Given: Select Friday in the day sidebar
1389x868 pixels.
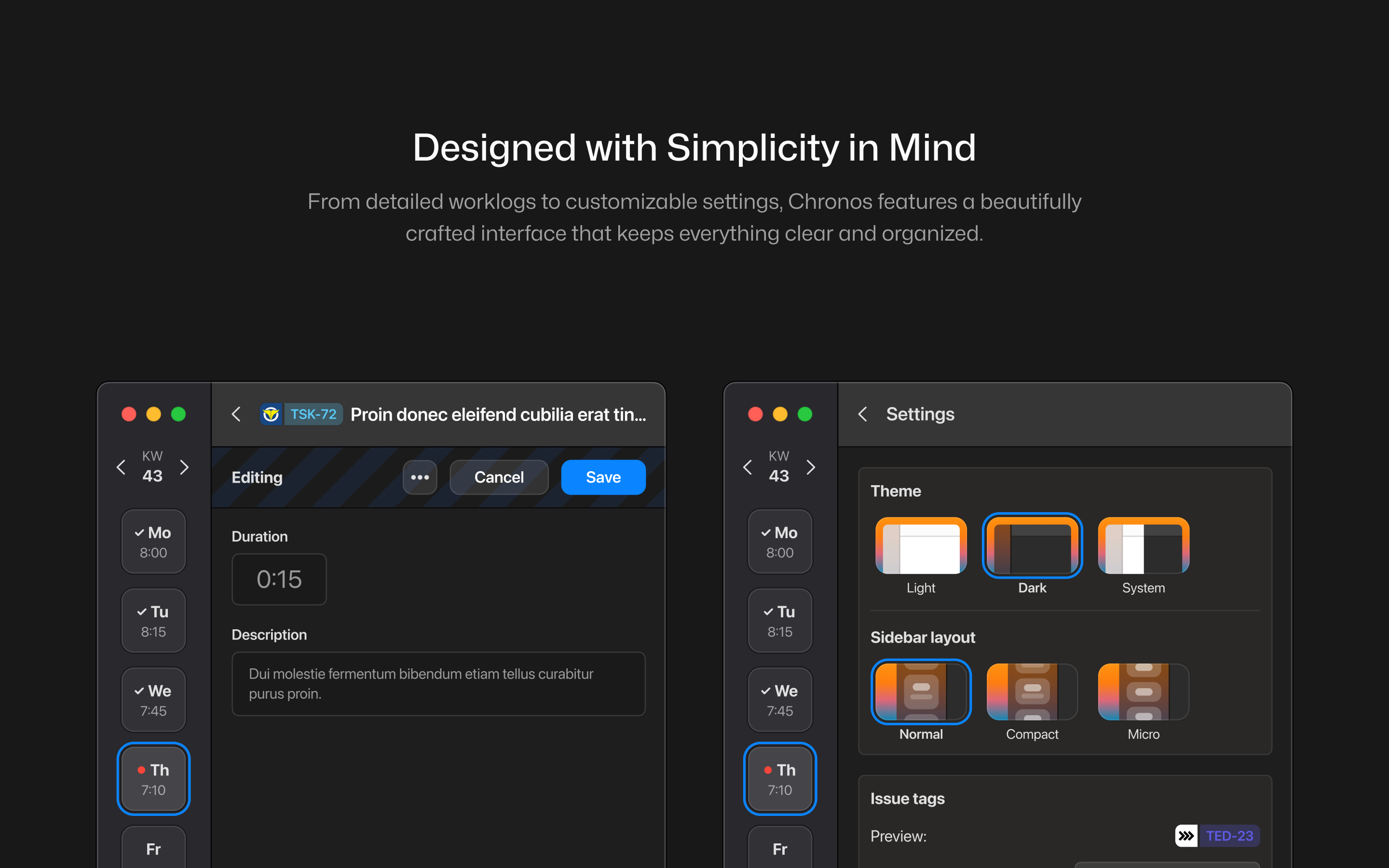Looking at the screenshot, I should click(x=153, y=849).
